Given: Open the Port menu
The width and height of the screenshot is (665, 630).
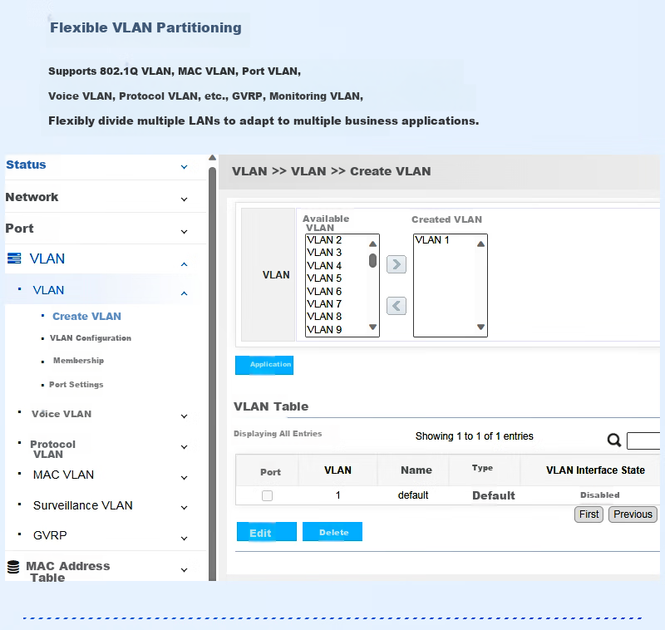Looking at the screenshot, I should (20, 228).
